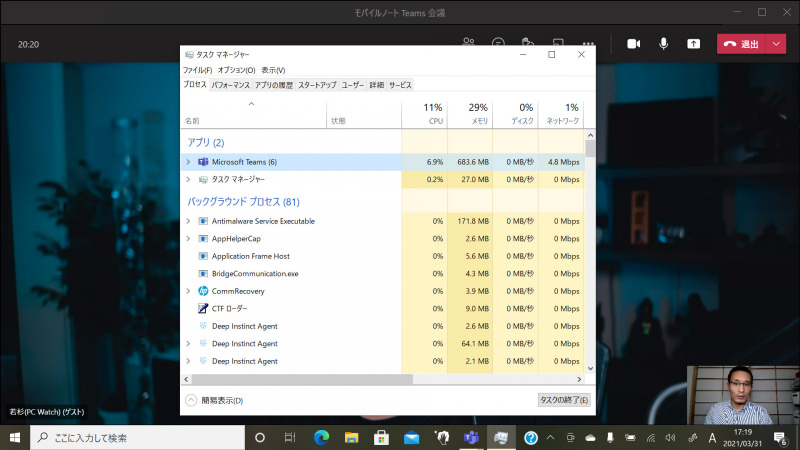800x450 pixels.
Task: Click the horizontal scrollbar right arrow
Action: tap(579, 379)
